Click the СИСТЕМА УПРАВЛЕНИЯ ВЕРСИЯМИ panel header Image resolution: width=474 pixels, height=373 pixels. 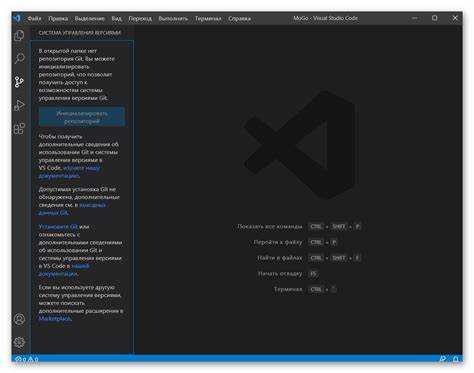click(80, 33)
